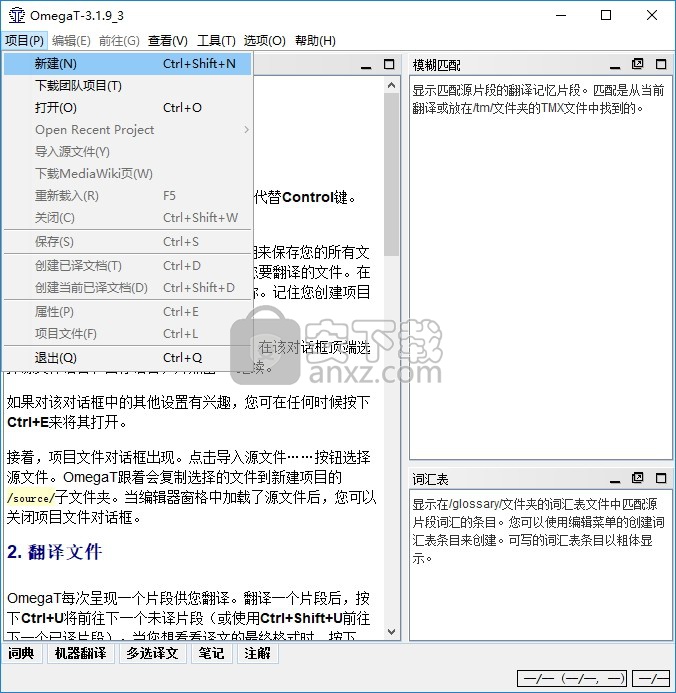The width and height of the screenshot is (676, 693).
Task: Open the 前往(G) menu
Action: point(119,41)
